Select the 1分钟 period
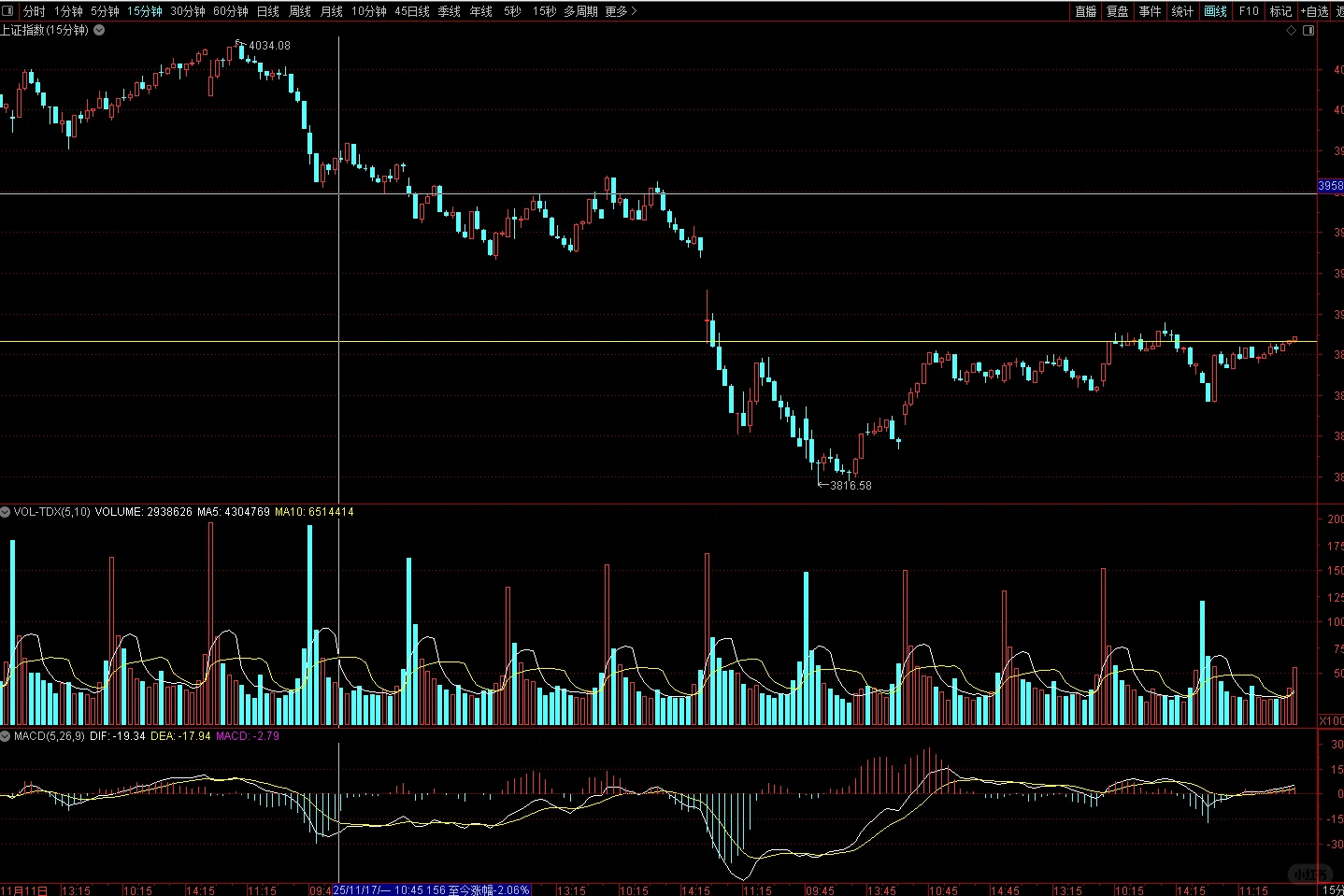The image size is (1344, 896). pos(68,11)
